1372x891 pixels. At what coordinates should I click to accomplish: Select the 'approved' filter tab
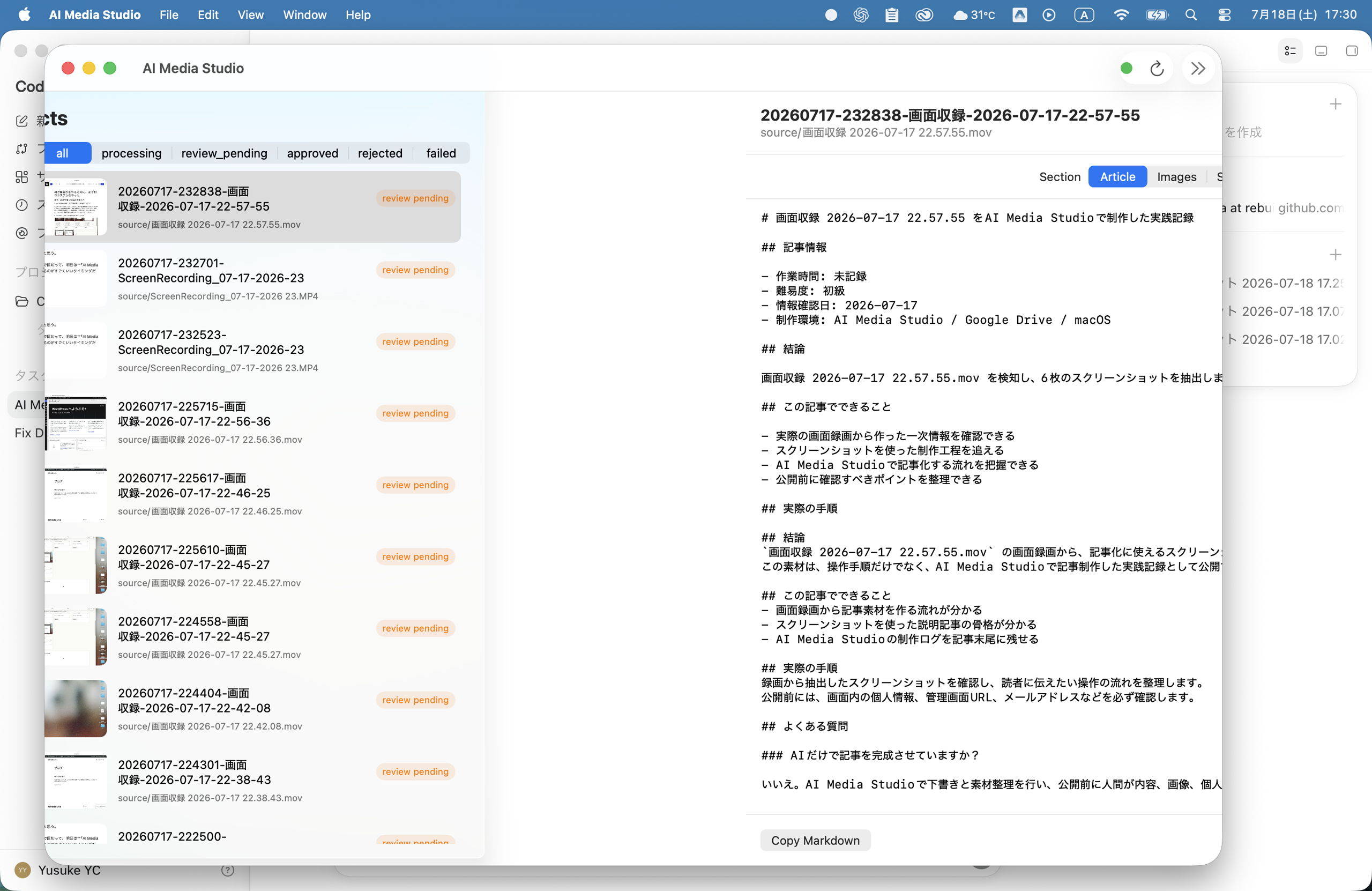tap(312, 153)
